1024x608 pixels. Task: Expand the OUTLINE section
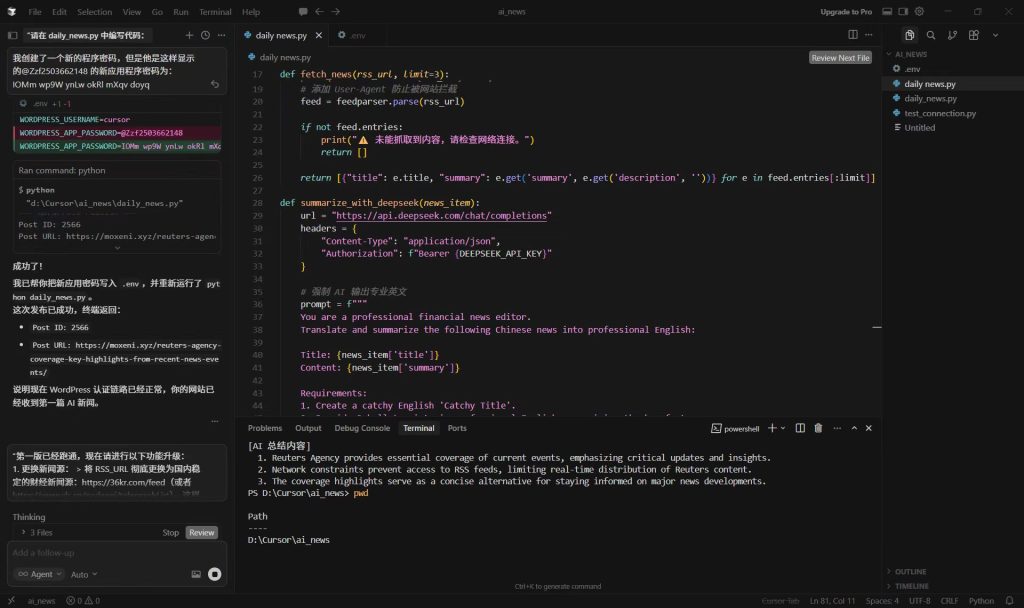(911, 572)
